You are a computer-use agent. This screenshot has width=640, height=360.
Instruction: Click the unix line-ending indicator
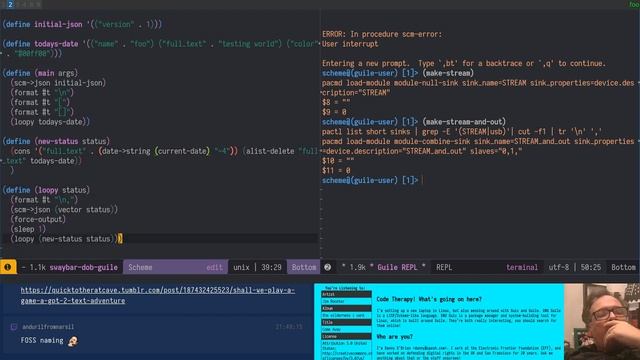point(241,267)
